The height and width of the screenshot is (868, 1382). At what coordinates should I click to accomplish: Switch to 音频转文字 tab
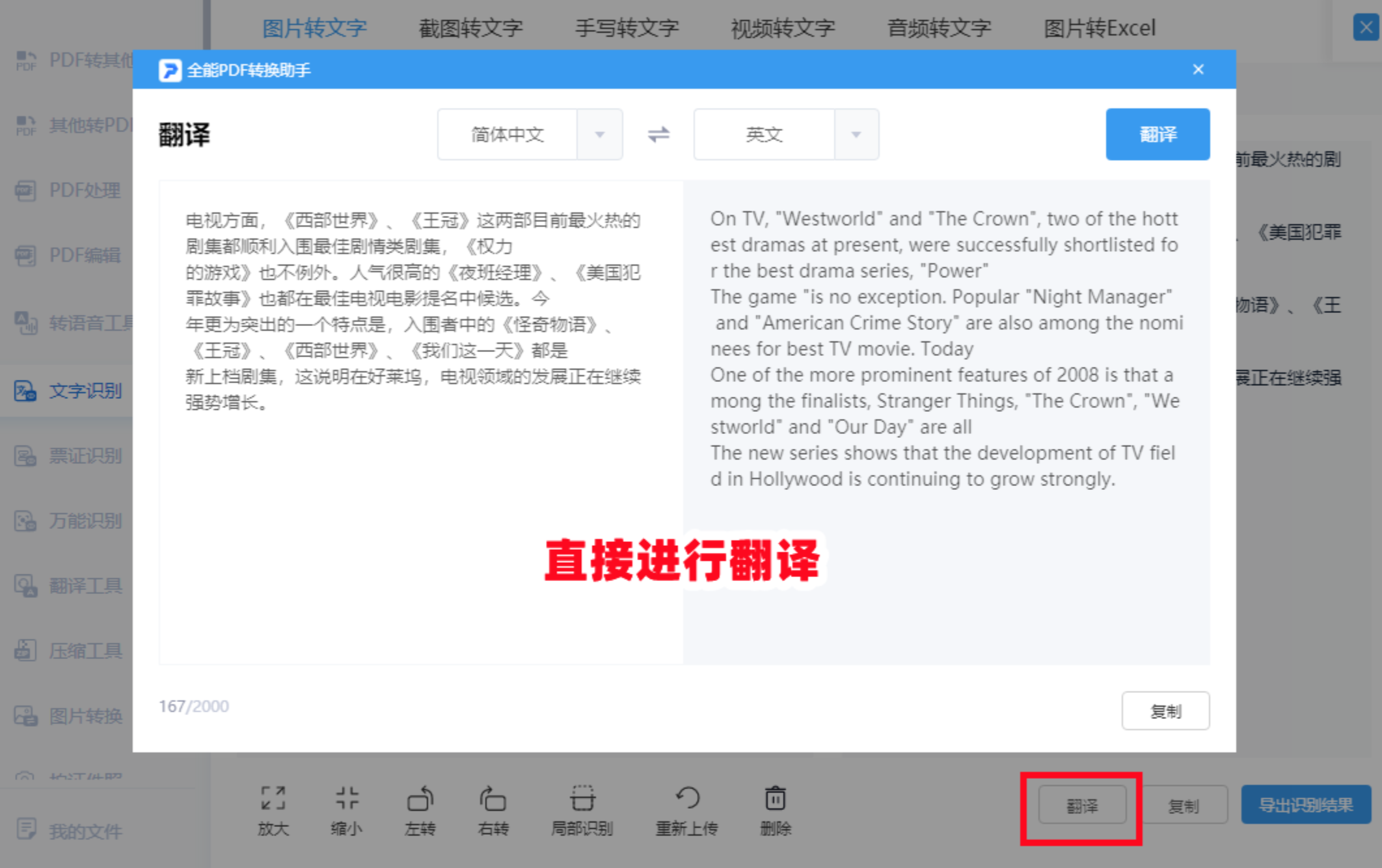point(939,28)
